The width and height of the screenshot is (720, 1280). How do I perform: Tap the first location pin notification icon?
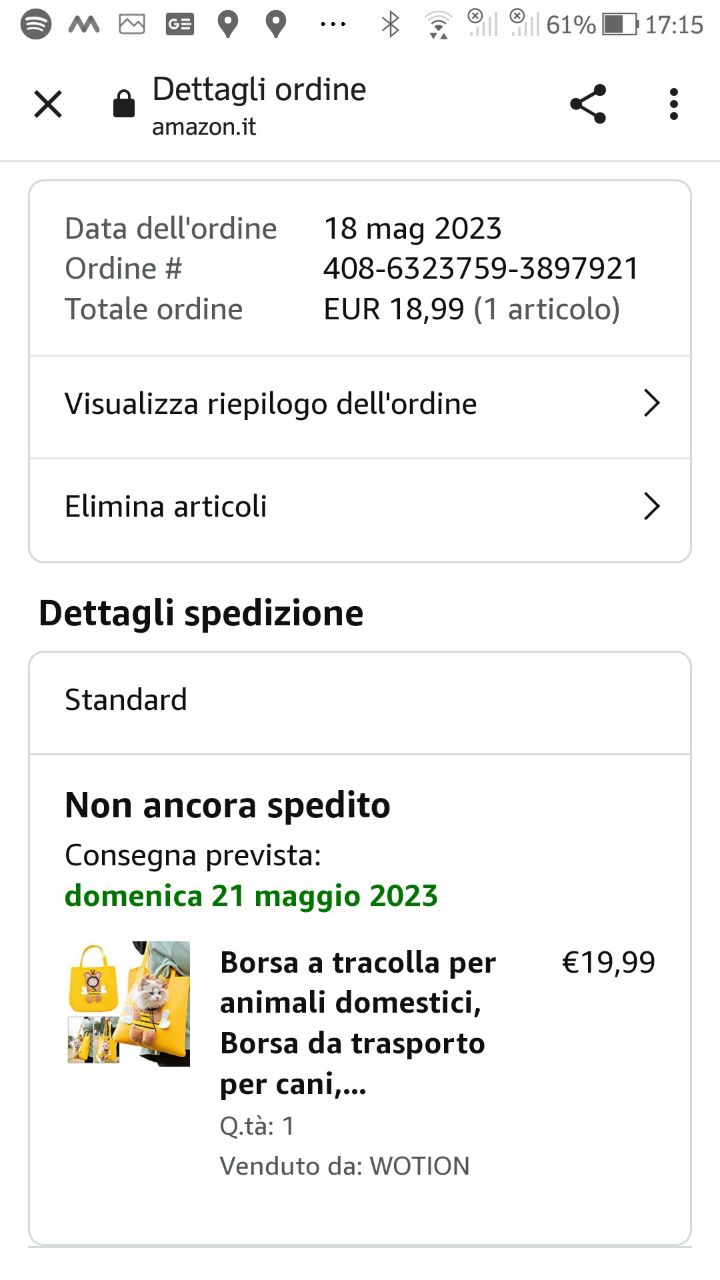[x=228, y=24]
